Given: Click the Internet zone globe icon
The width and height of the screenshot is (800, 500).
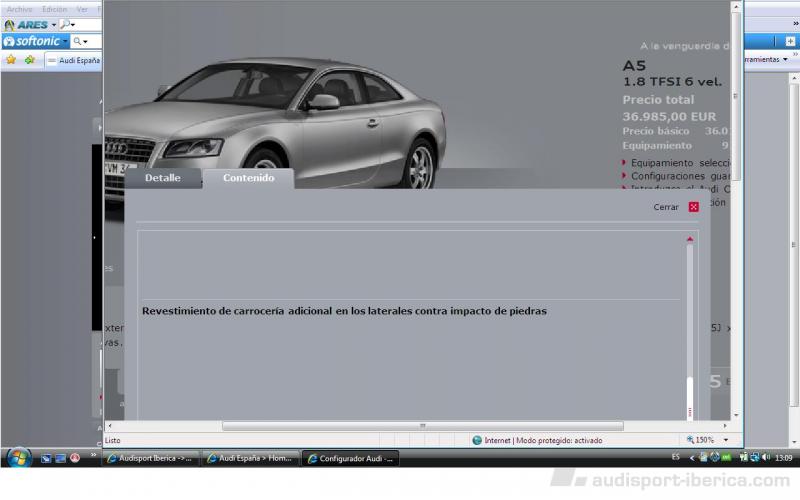Looking at the screenshot, I should 477,440.
